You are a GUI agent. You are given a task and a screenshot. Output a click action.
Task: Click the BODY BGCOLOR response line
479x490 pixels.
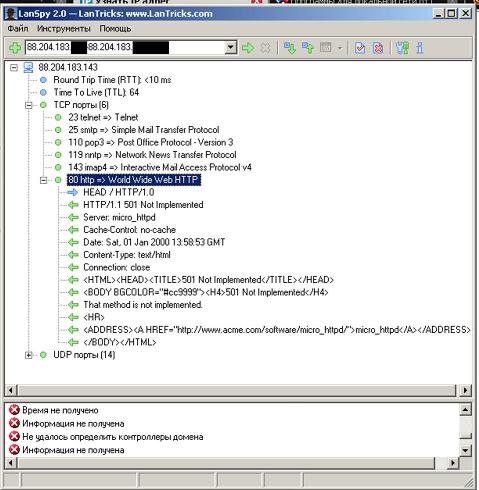[206, 292]
